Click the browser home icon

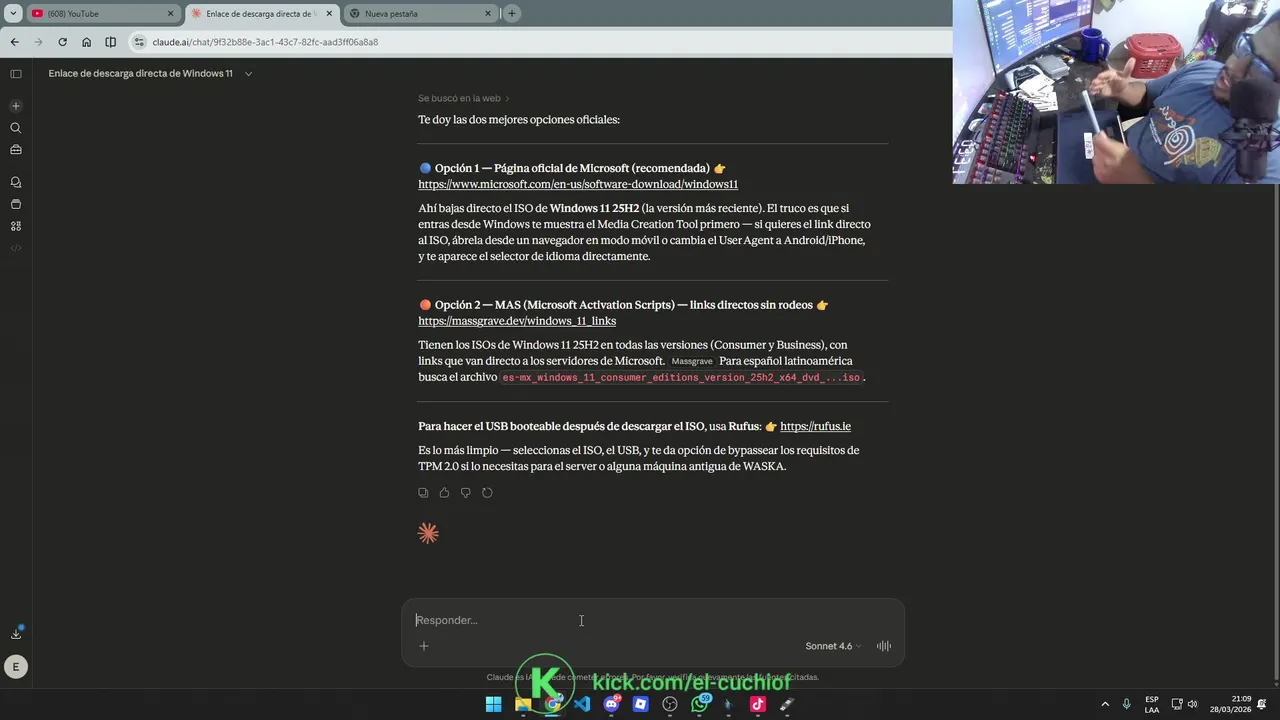(86, 42)
